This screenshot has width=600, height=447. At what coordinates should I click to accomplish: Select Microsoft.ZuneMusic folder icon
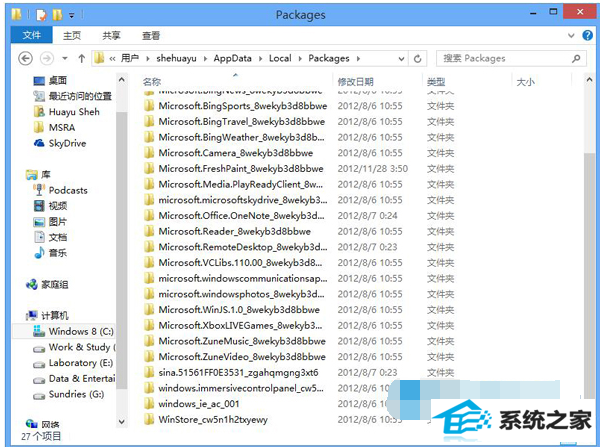149,341
